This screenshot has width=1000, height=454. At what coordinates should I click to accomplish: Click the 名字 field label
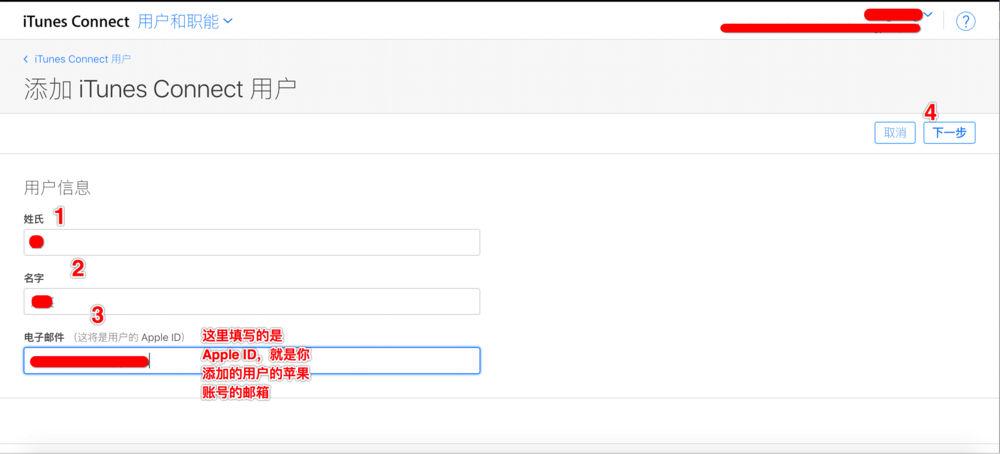34,278
